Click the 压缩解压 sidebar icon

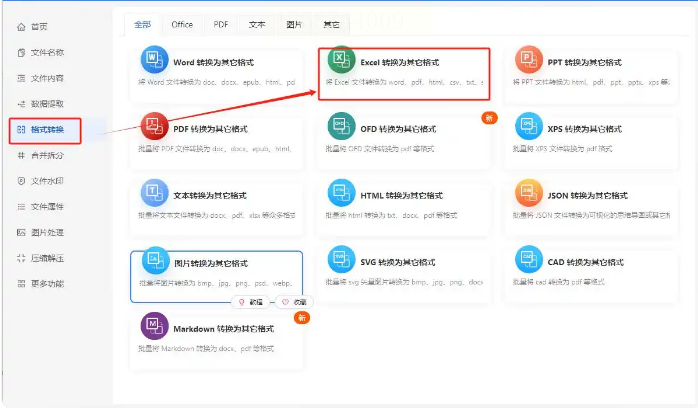click(21, 258)
